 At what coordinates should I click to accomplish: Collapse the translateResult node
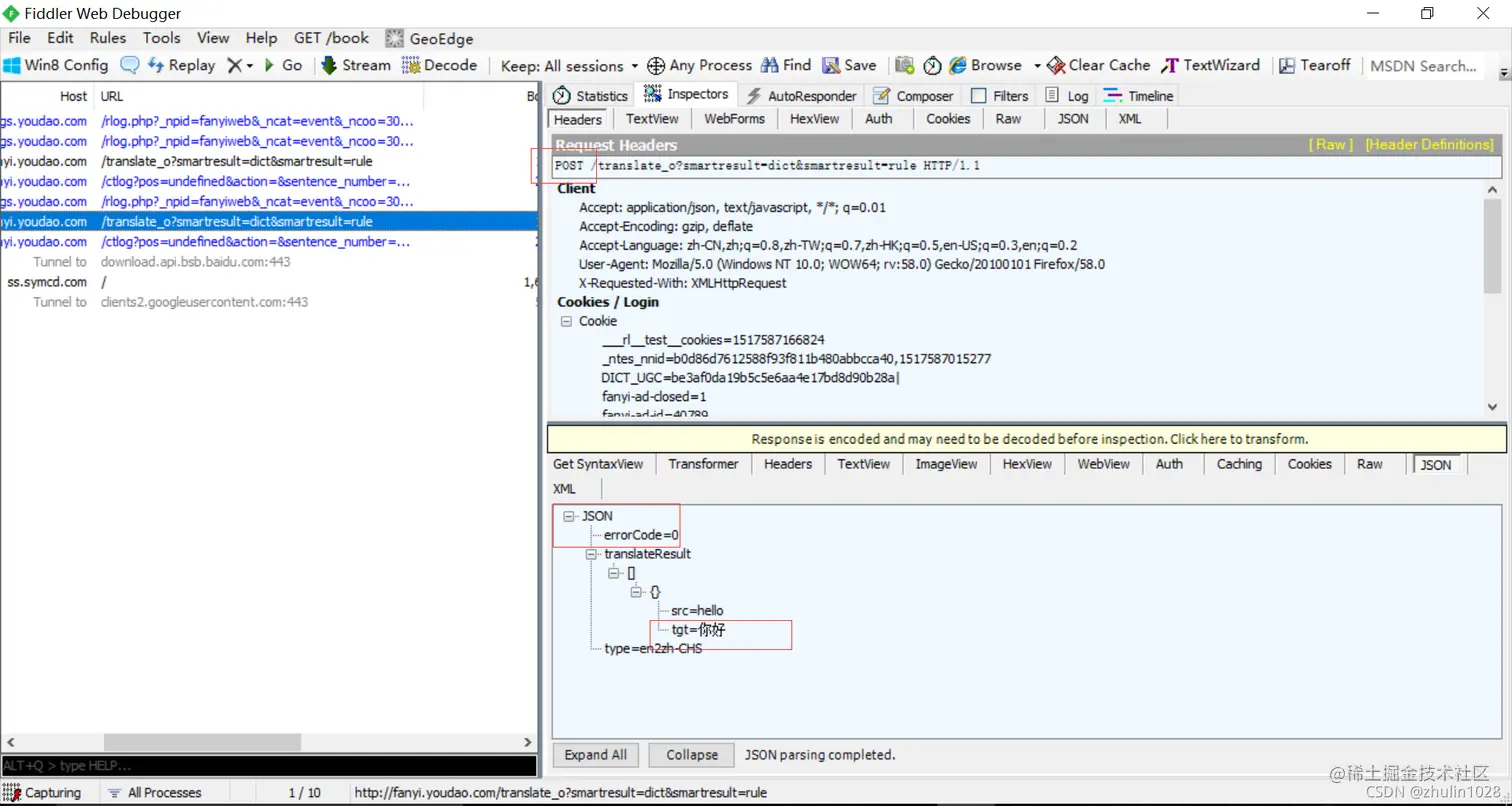592,554
